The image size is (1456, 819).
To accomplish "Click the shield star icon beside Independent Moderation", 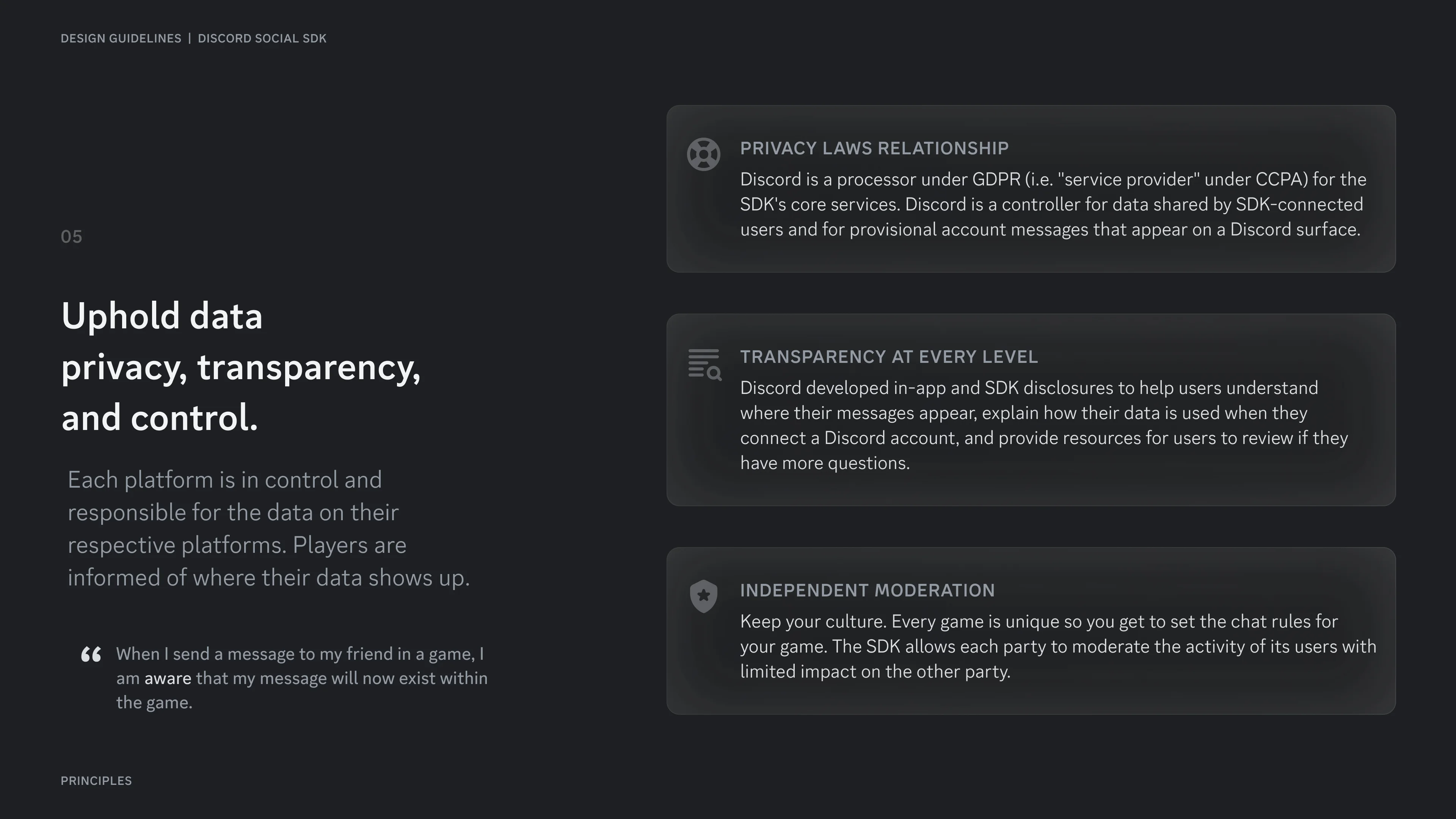I will coord(704,596).
